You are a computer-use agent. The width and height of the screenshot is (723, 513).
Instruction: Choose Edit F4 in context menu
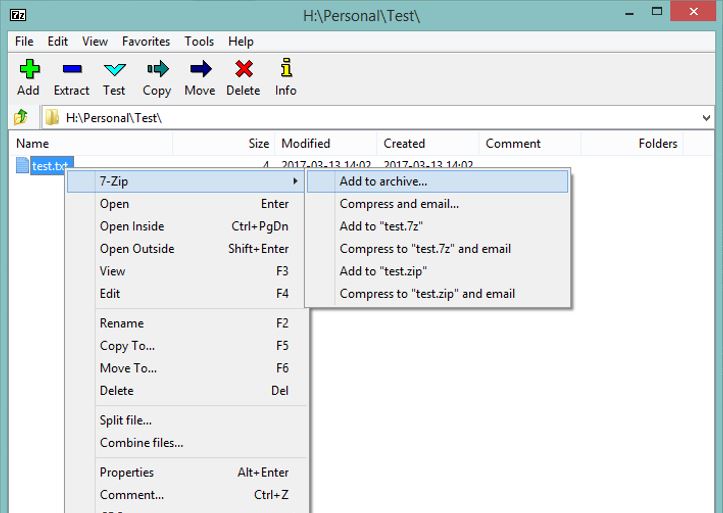(x=185, y=294)
